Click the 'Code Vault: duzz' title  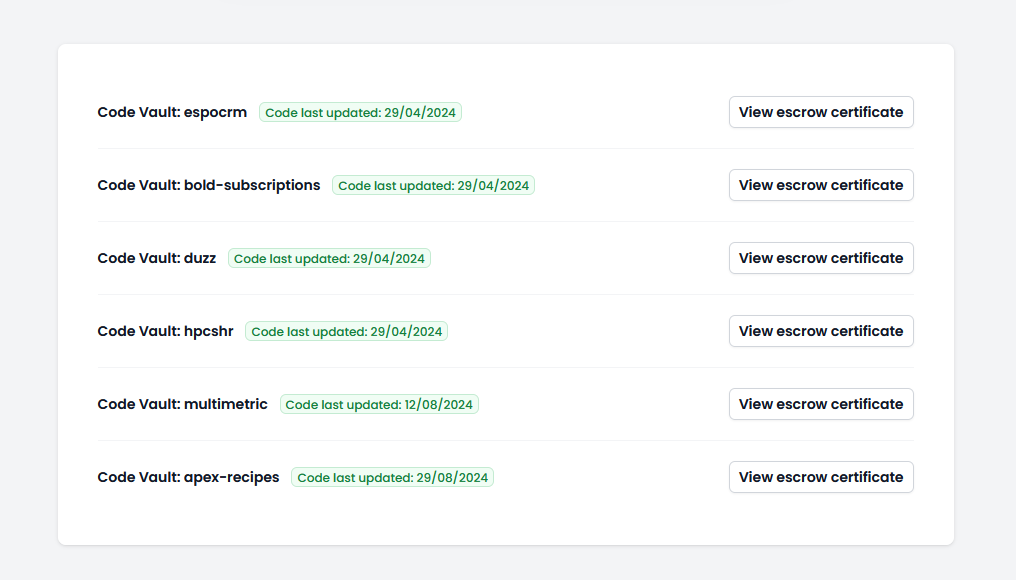click(x=157, y=258)
